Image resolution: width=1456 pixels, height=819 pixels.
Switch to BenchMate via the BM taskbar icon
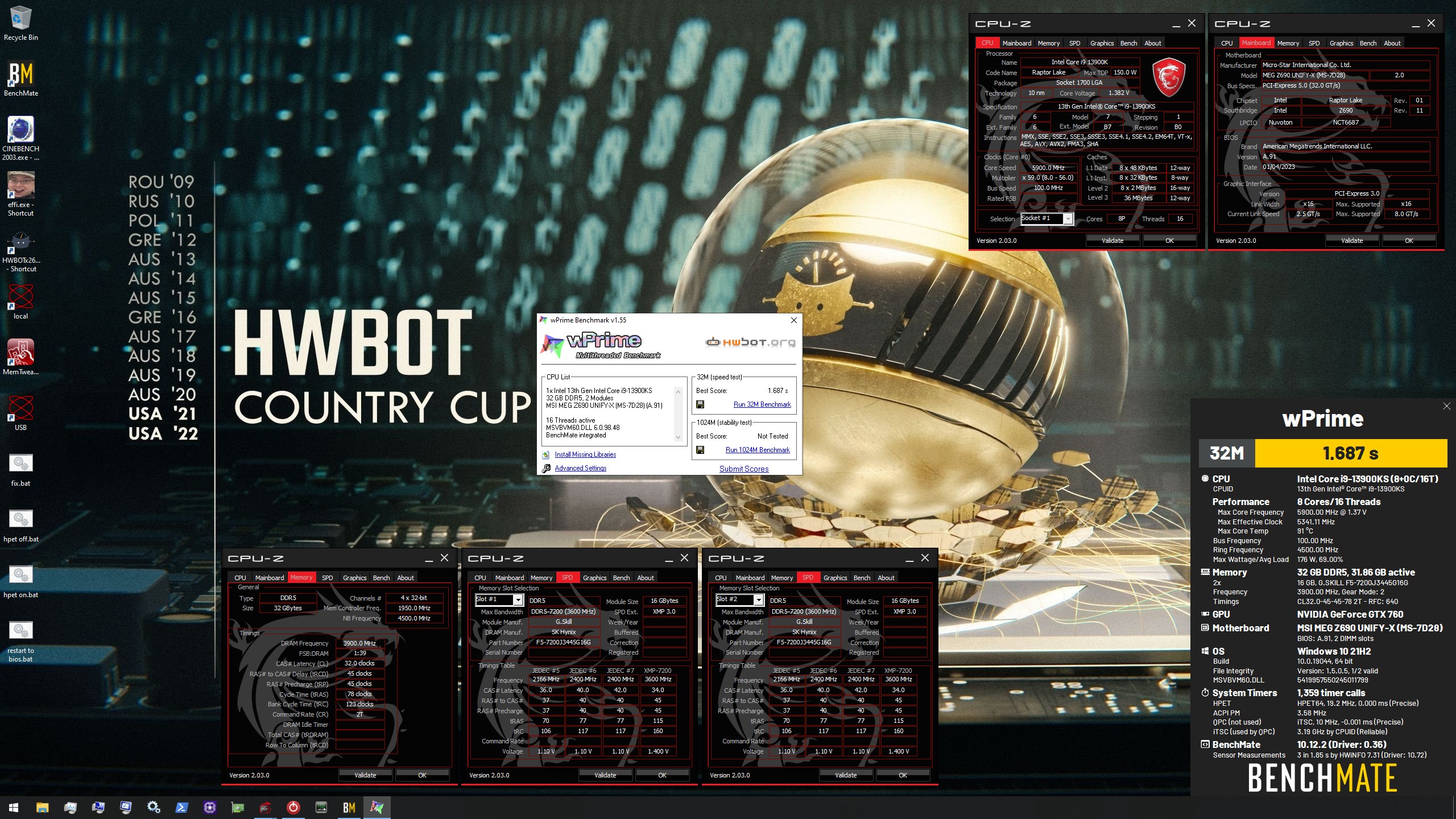point(349,807)
